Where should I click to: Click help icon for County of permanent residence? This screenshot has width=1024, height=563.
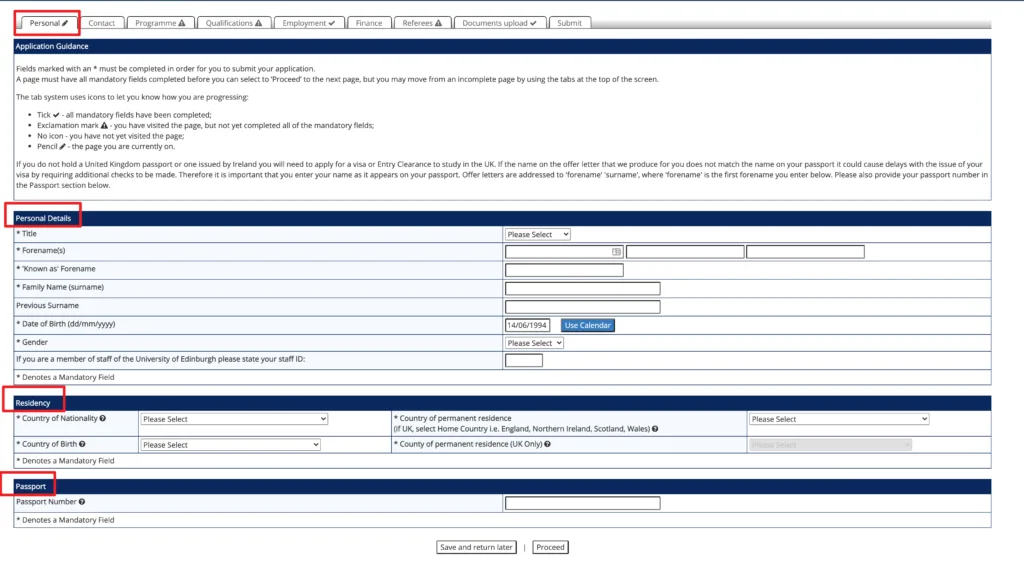(550, 444)
